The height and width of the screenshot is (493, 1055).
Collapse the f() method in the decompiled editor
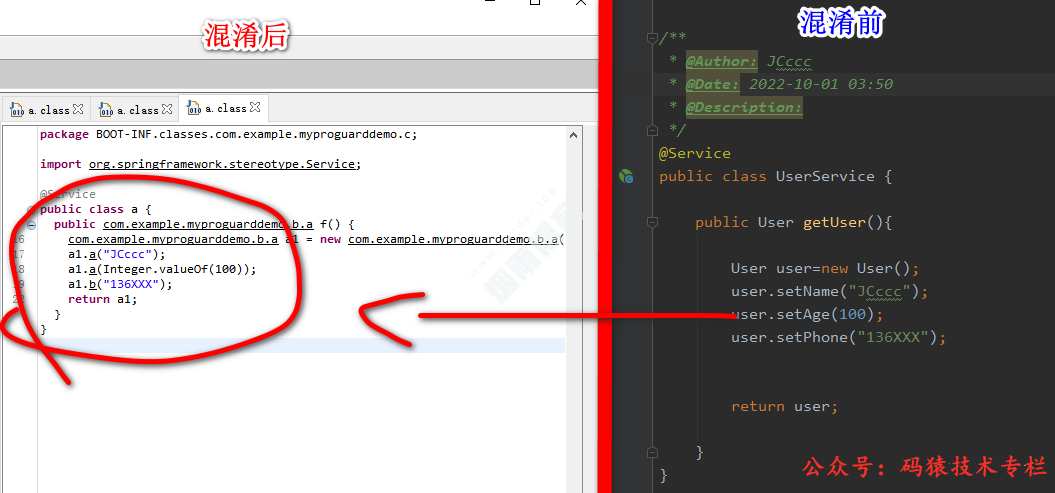(x=30, y=225)
